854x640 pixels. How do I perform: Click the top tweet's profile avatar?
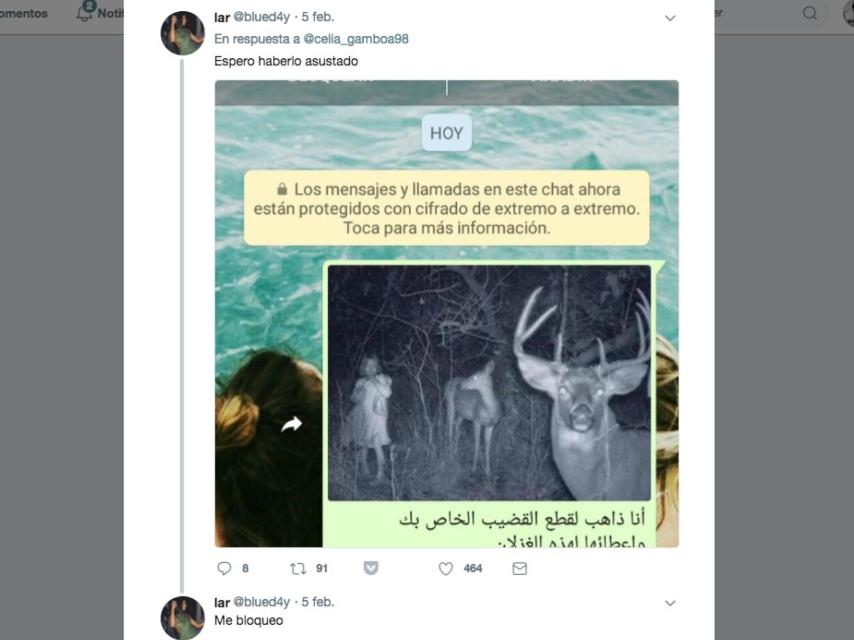click(182, 33)
